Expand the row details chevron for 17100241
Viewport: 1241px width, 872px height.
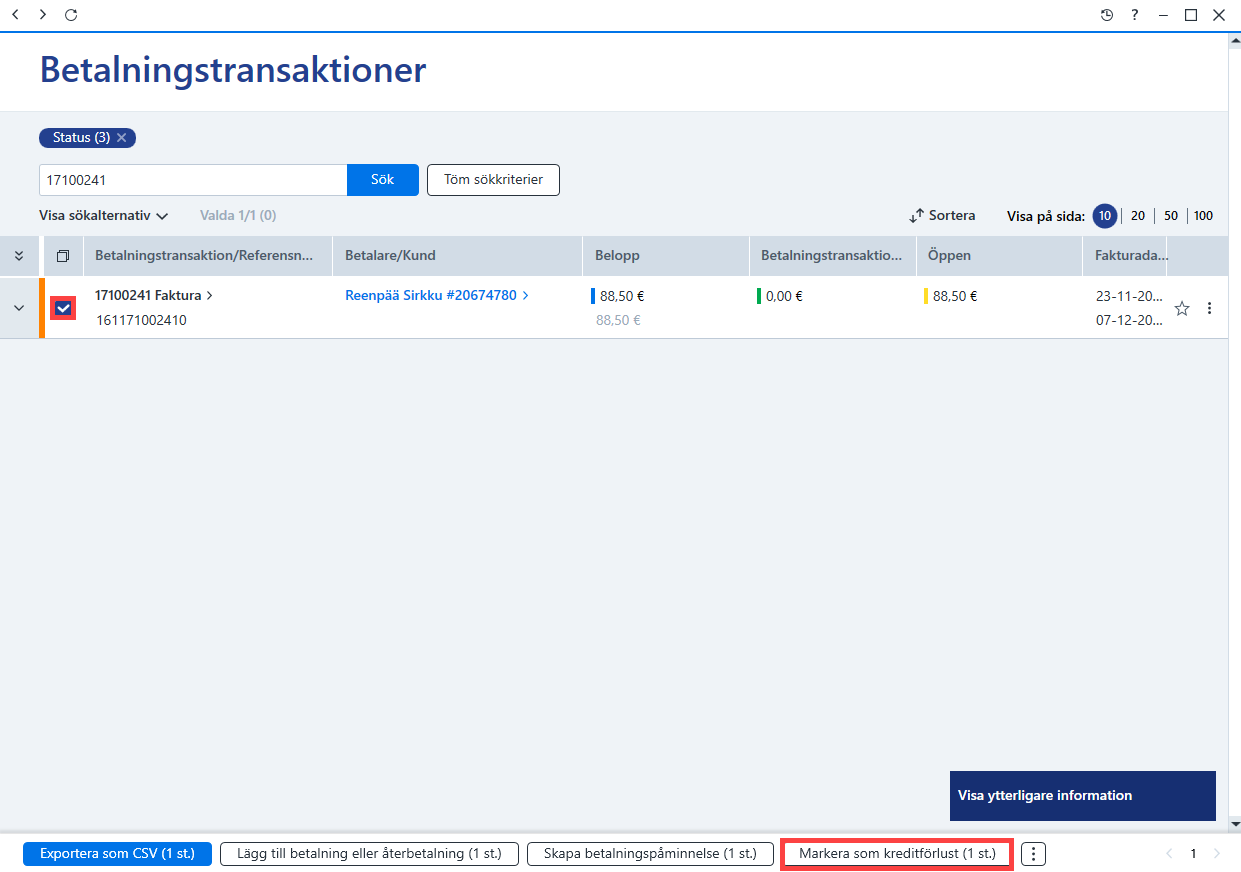[18, 308]
